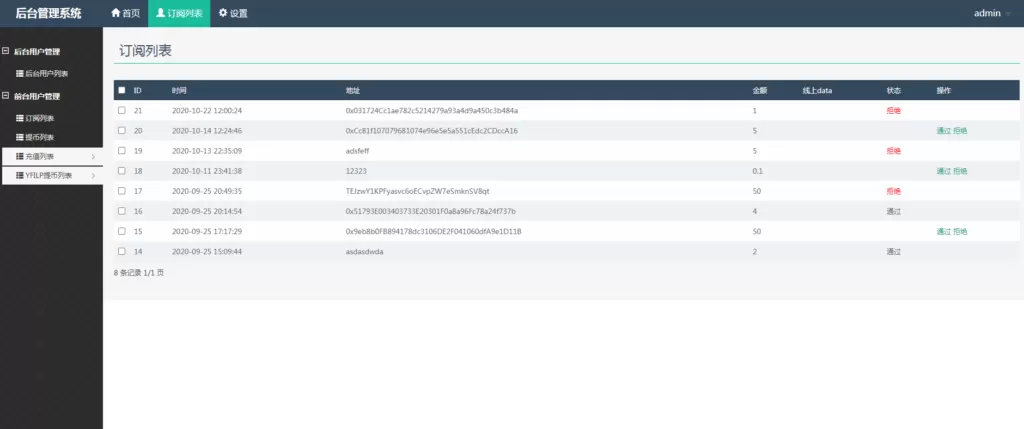Approve row 20 with the 通过 link
The height and width of the screenshot is (429, 1024).
pos(943,131)
